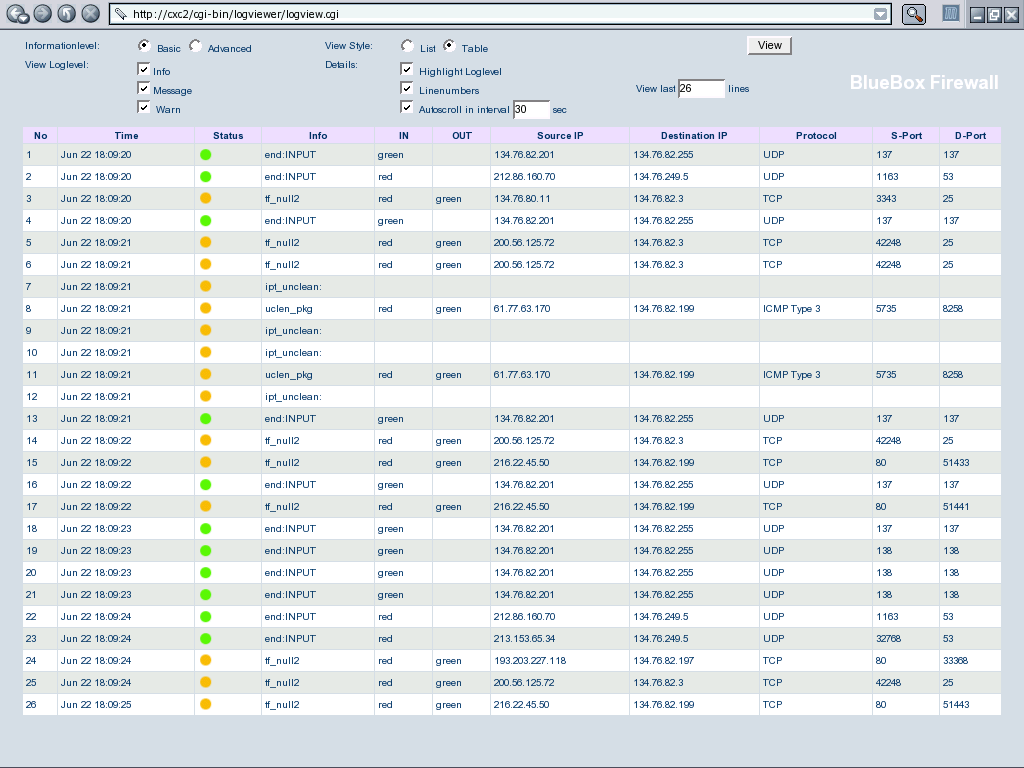
Task: Click the Autoscroll interval seconds field
Action: (531, 110)
